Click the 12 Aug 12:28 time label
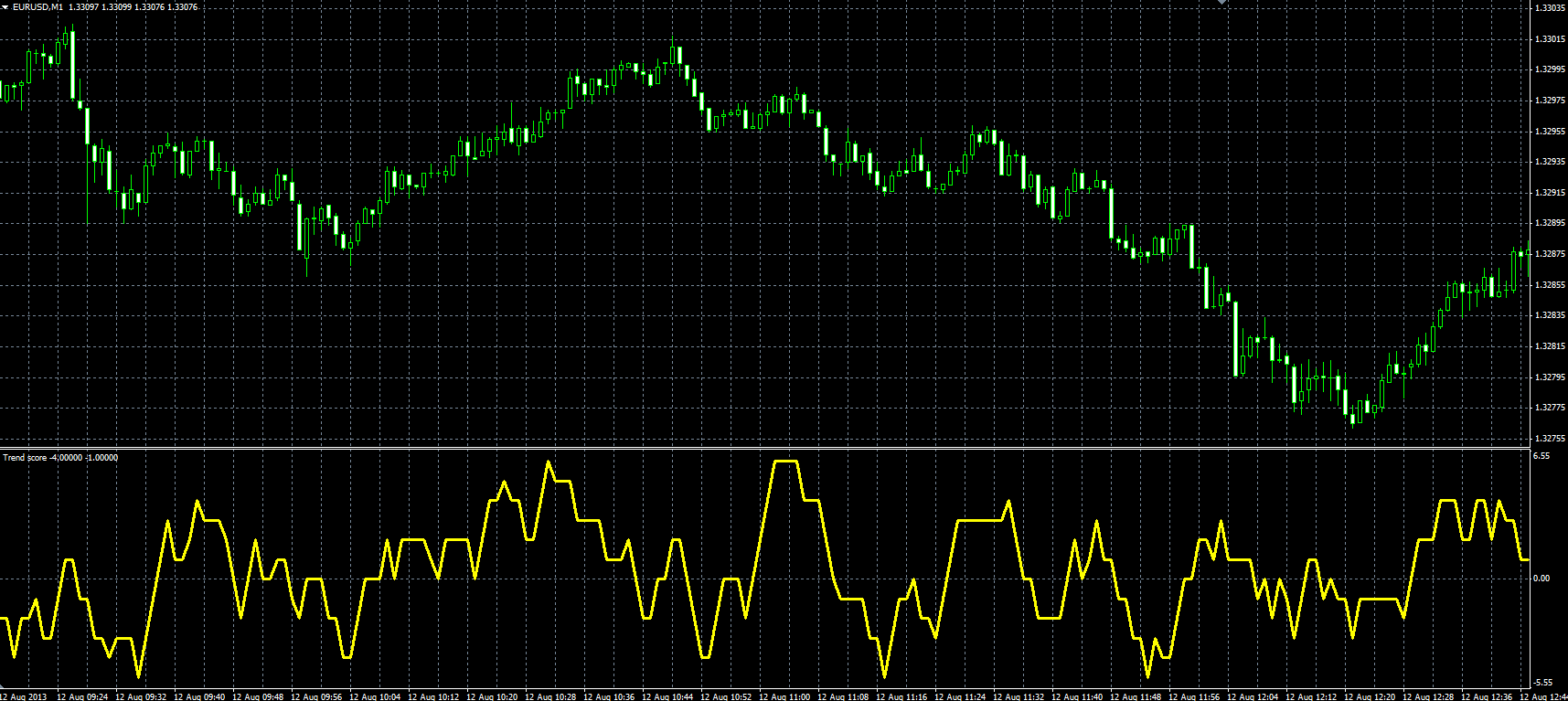 (1428, 696)
